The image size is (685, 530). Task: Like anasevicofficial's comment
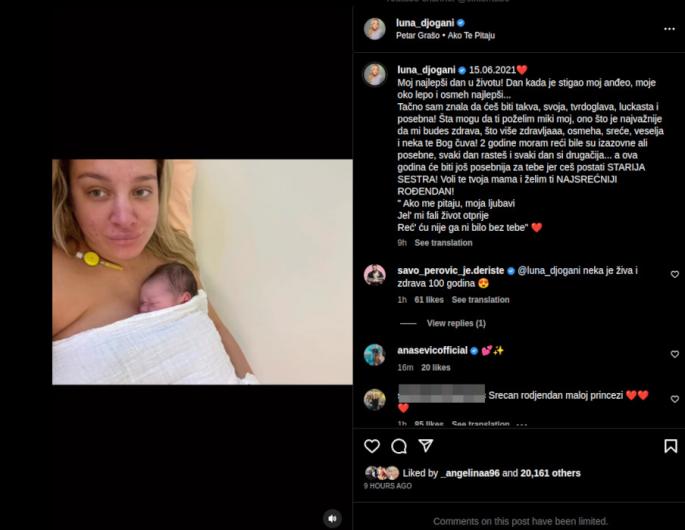tap(675, 354)
